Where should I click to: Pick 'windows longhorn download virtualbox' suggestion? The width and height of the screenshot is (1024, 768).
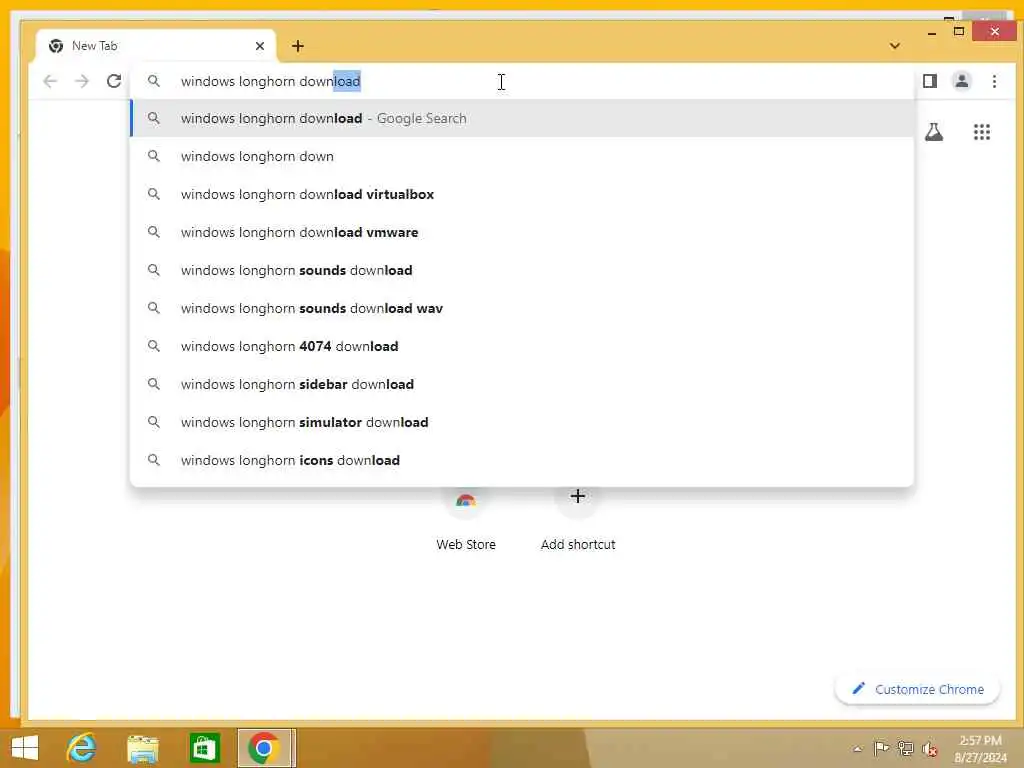coord(522,194)
